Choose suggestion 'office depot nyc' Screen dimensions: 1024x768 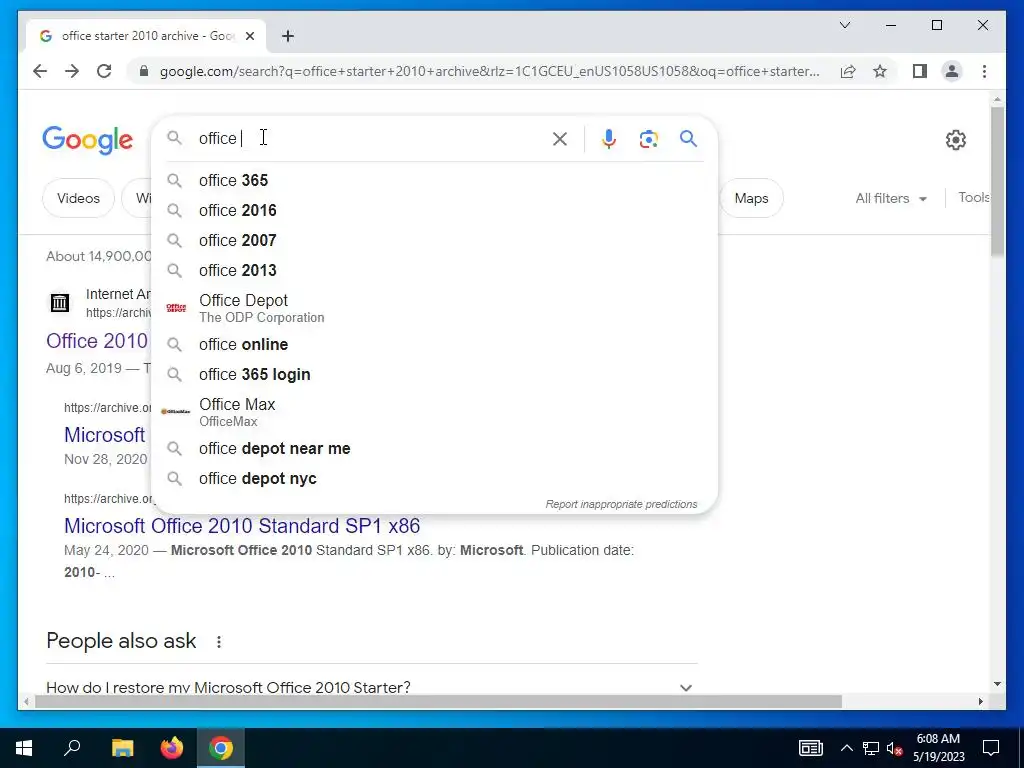point(434,479)
